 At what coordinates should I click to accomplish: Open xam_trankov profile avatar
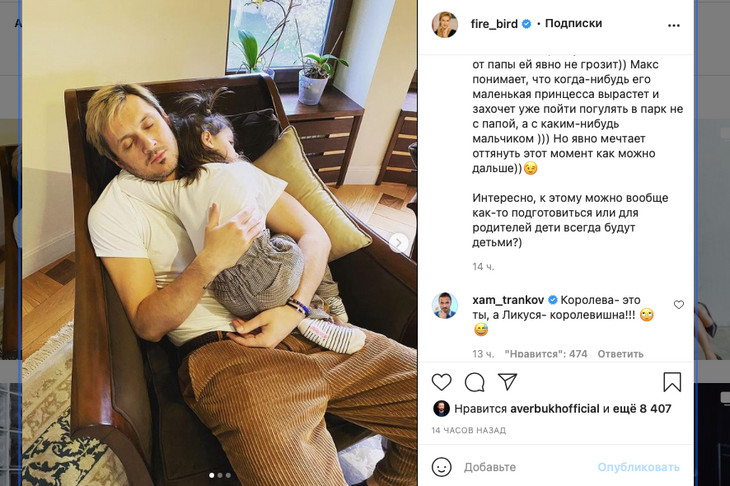[445, 305]
